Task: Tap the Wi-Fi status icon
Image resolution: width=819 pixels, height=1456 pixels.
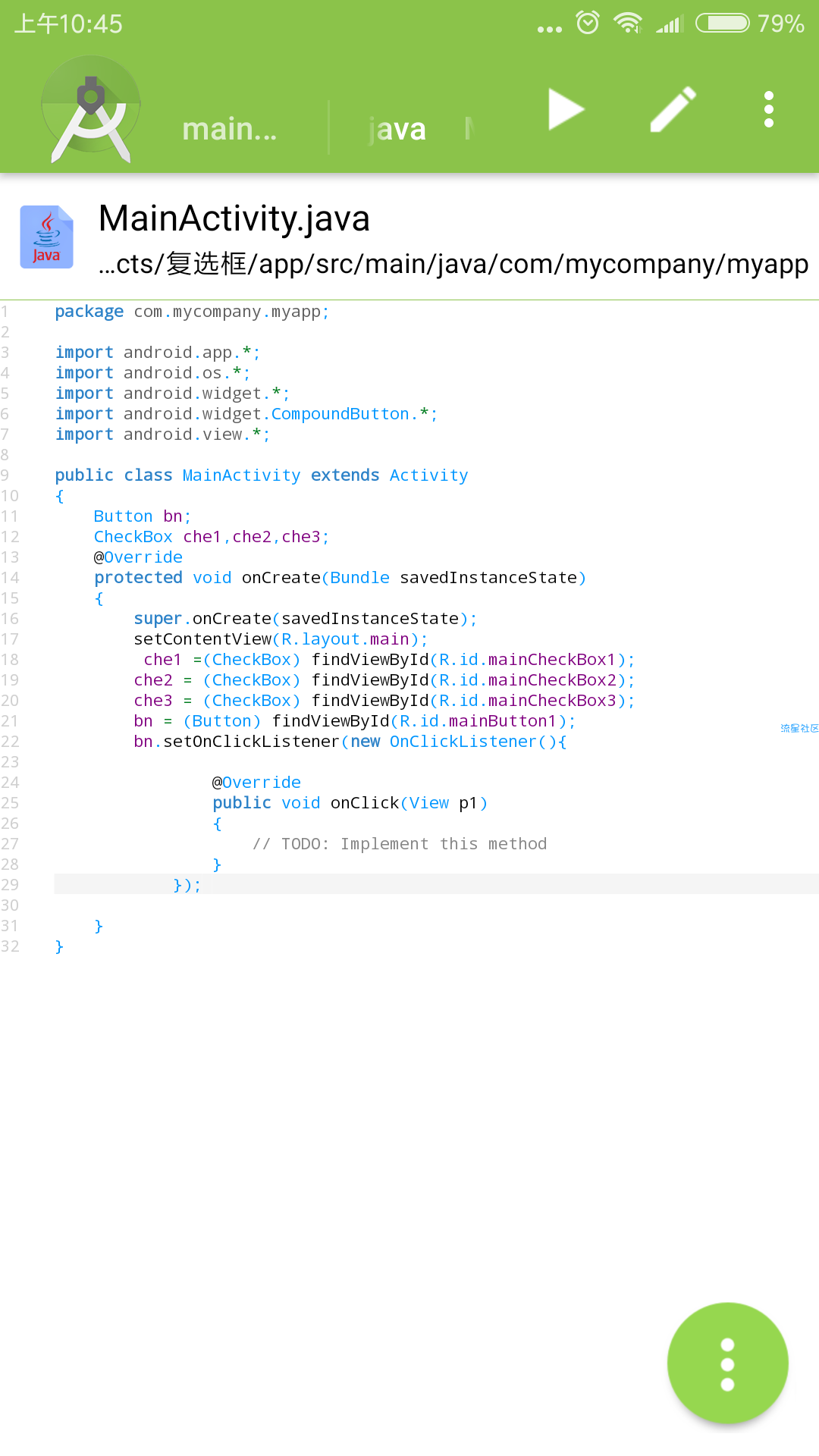Action: point(627,23)
